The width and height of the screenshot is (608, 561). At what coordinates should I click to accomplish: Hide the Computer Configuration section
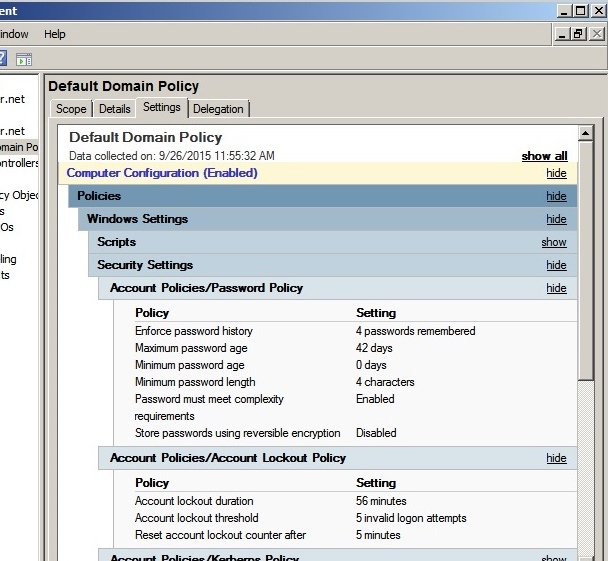coord(556,173)
